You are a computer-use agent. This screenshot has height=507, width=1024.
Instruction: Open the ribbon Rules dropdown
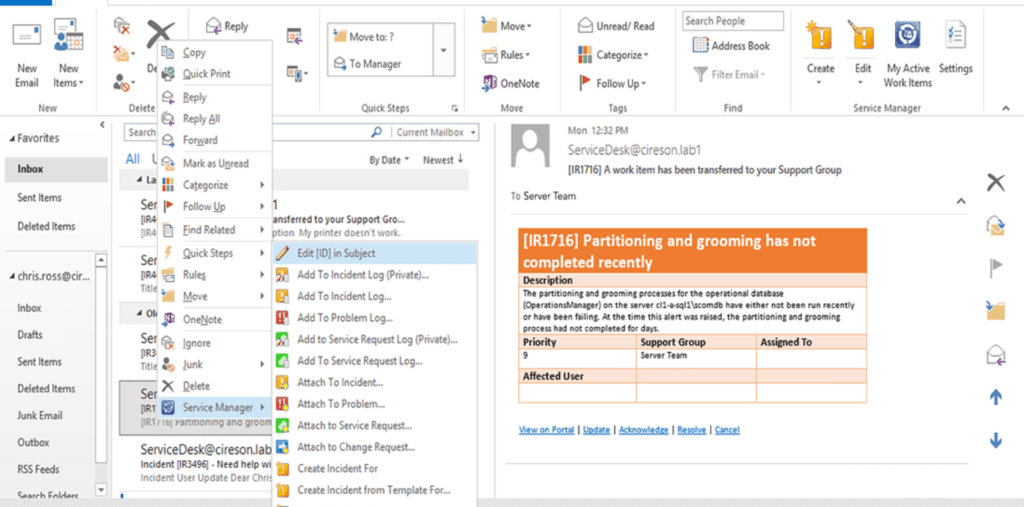pos(507,55)
